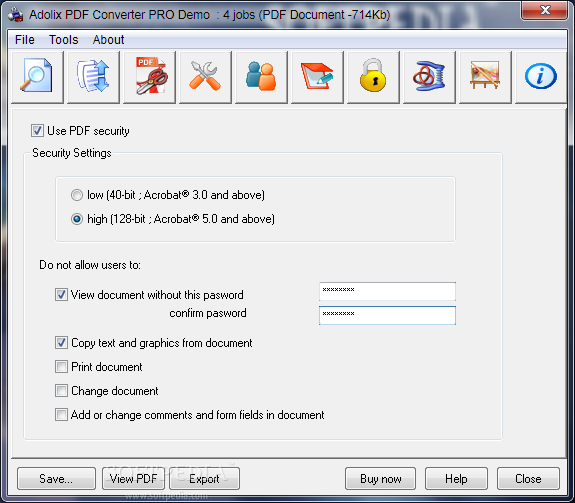This screenshot has width=575, height=503.
Task: Click the blue info icon
Action: coord(541,77)
